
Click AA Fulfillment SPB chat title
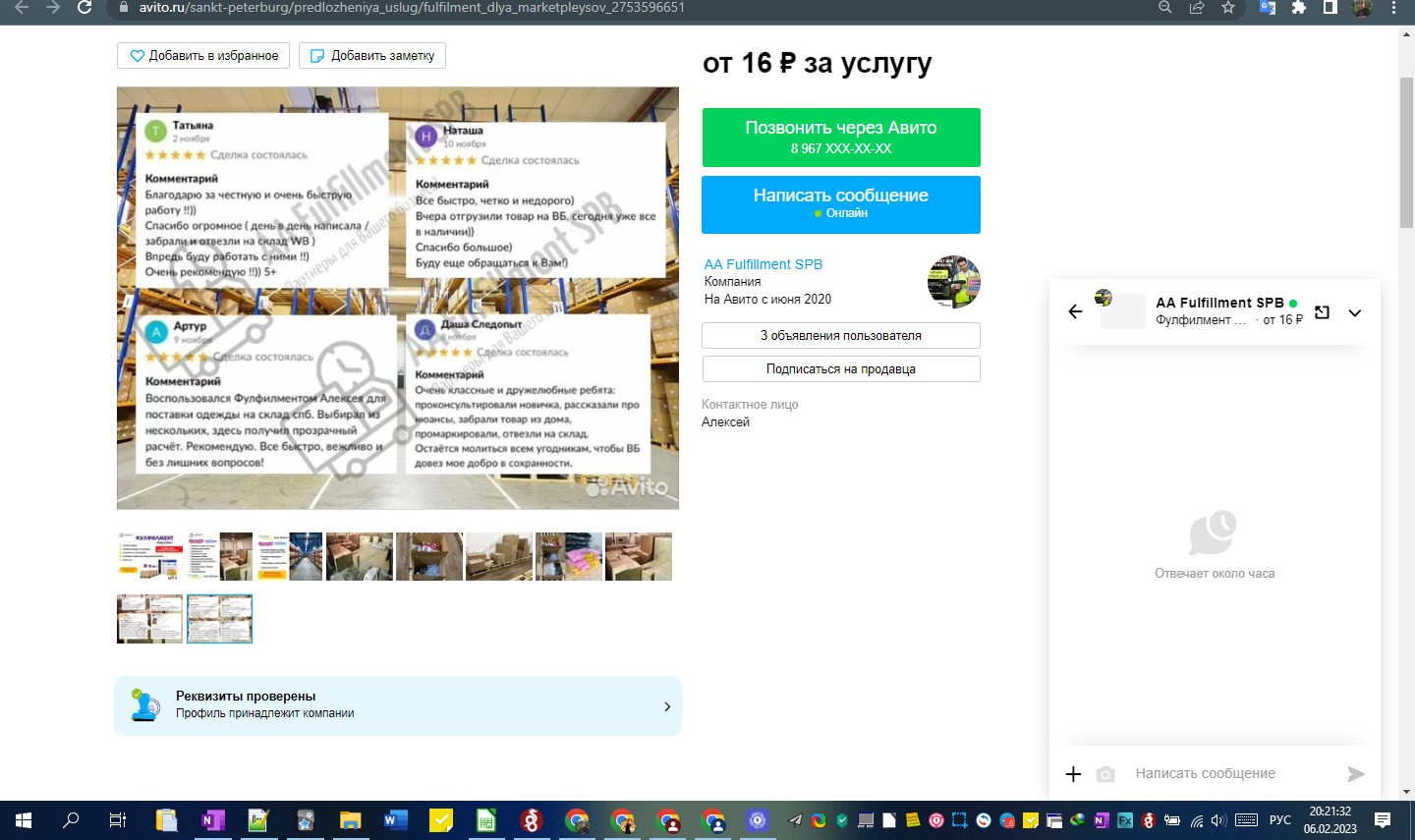click(x=1219, y=303)
